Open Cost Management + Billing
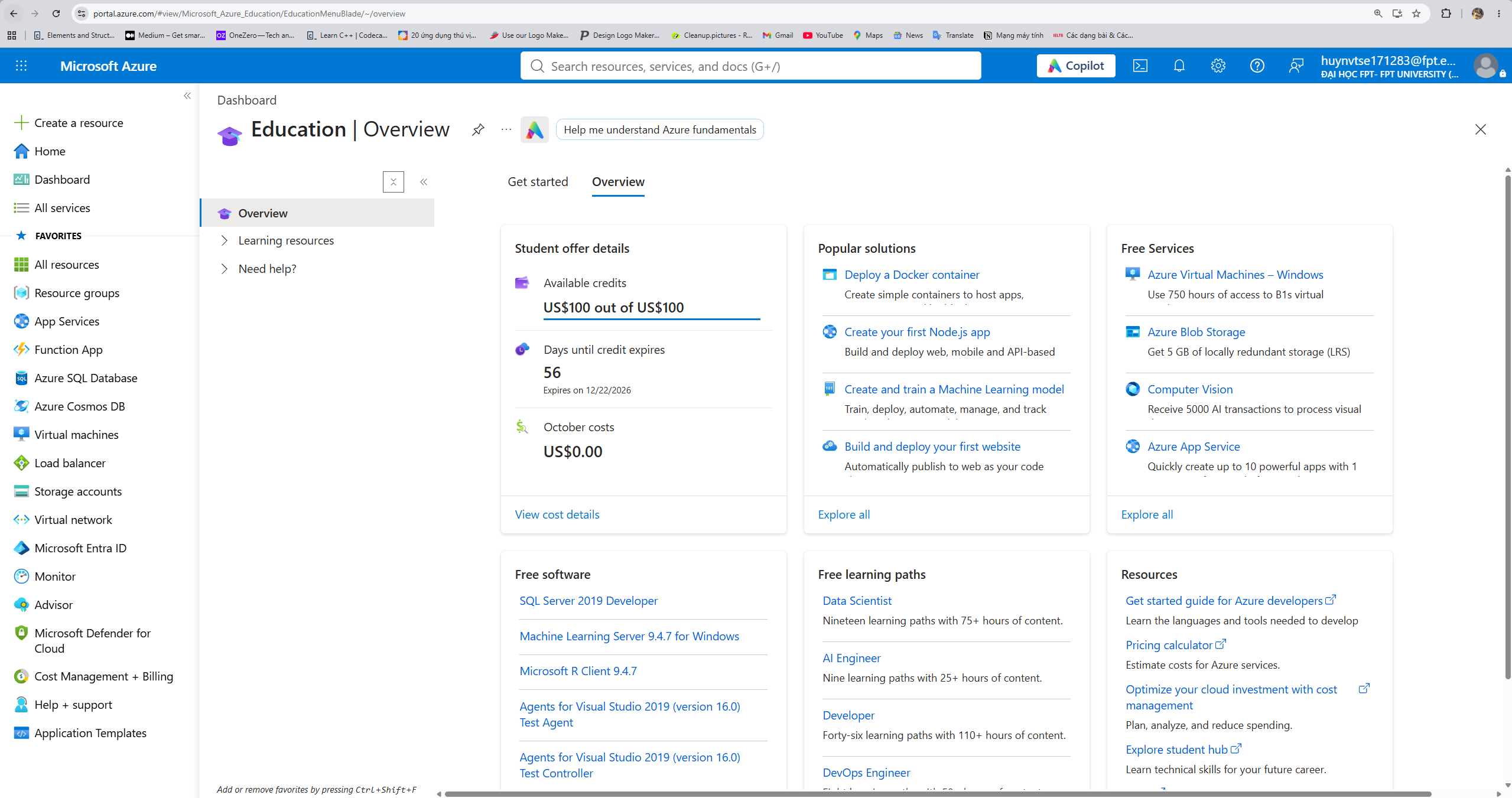This screenshot has width=1512, height=798. point(103,676)
